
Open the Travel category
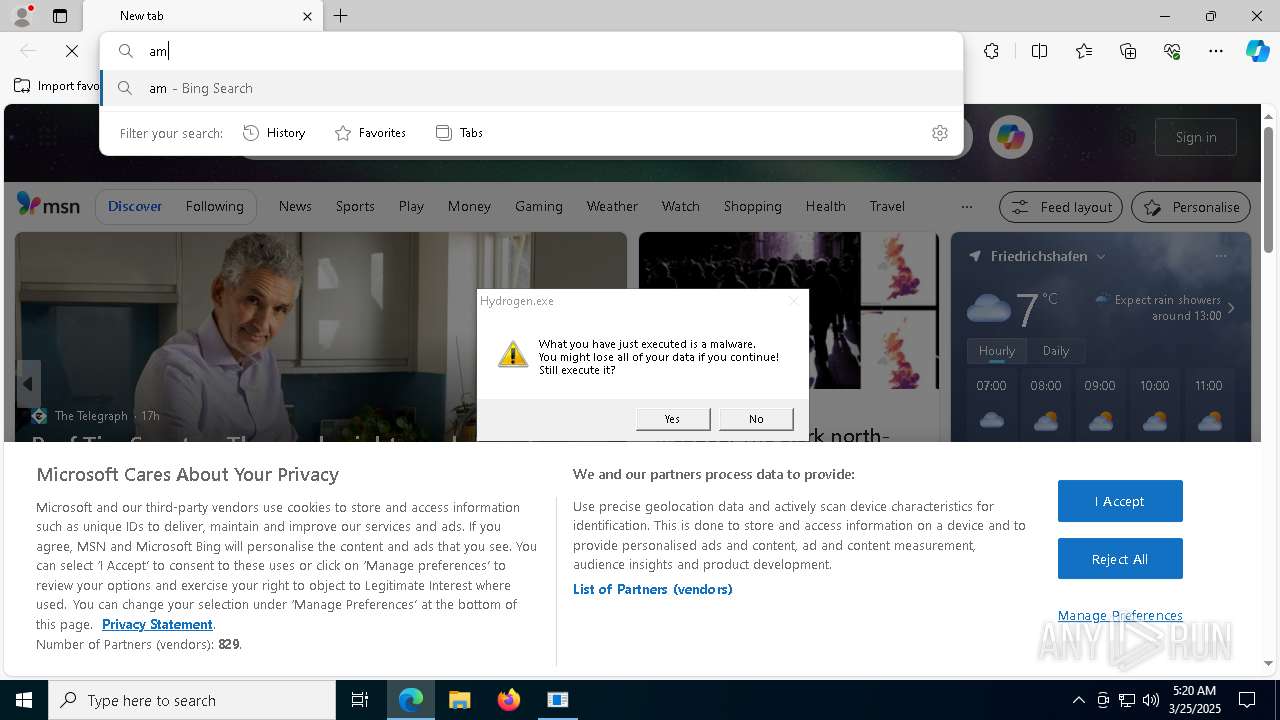point(887,206)
